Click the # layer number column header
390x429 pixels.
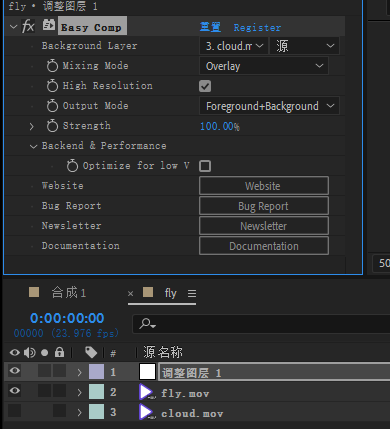pyautogui.click(x=113, y=353)
